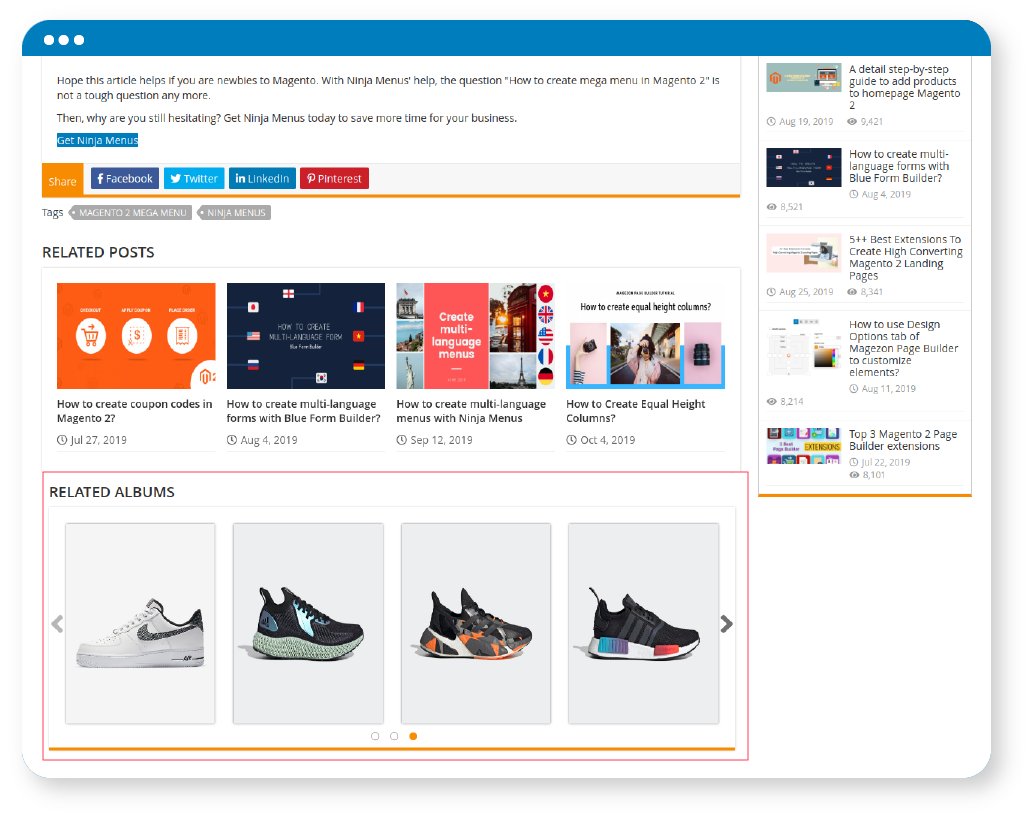Open the white Nike sneaker album thumbnail
The width and height of the screenshot is (1033, 818).
coord(140,621)
